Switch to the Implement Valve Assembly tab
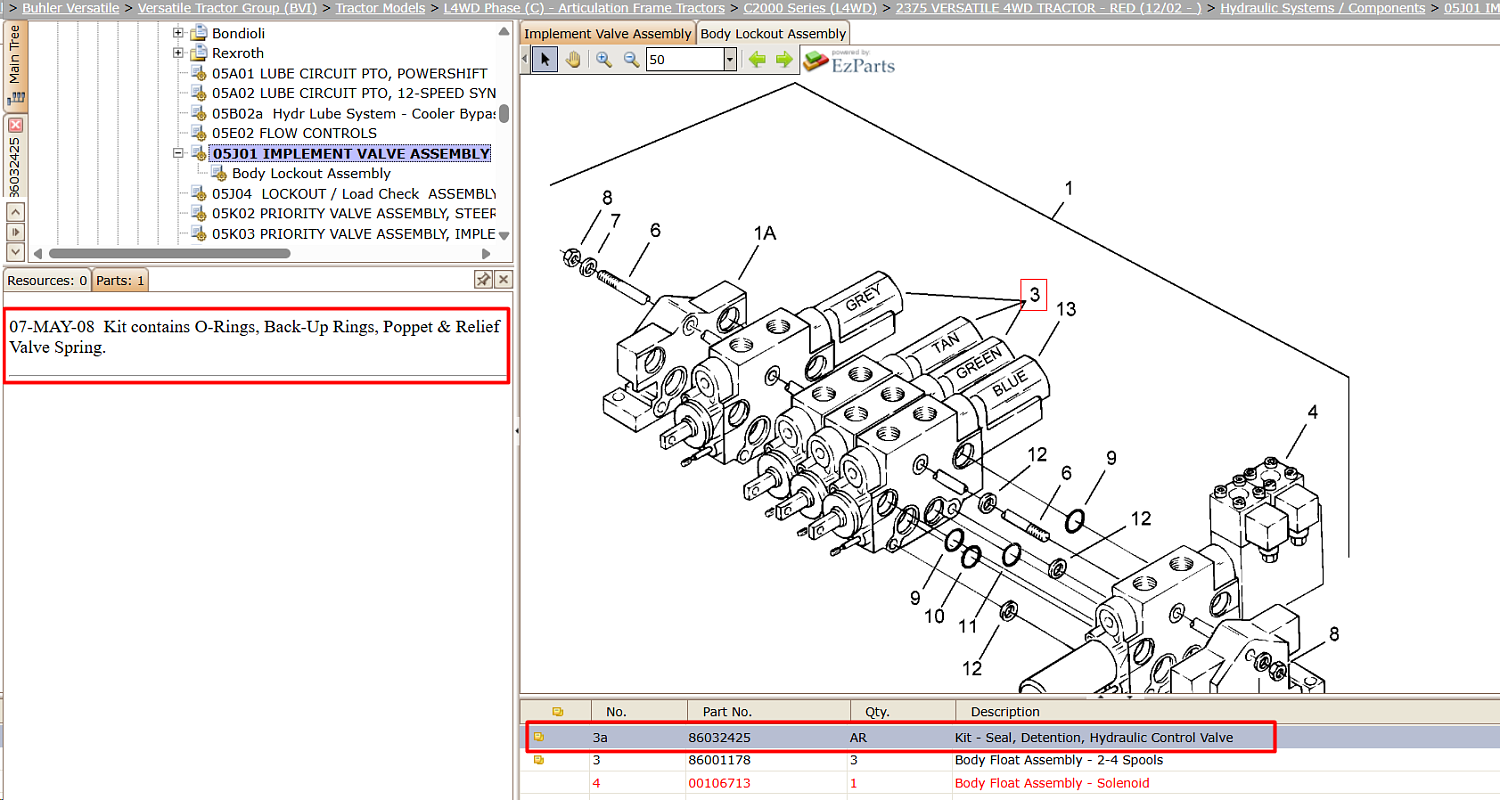Image resolution: width=1500 pixels, height=800 pixels. pyautogui.click(x=608, y=33)
